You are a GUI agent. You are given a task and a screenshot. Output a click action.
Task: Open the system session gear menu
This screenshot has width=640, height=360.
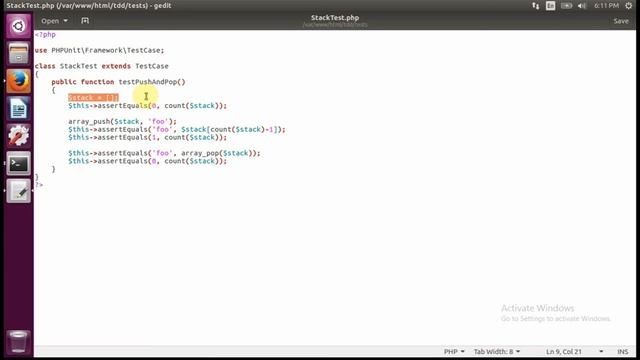[629, 6]
